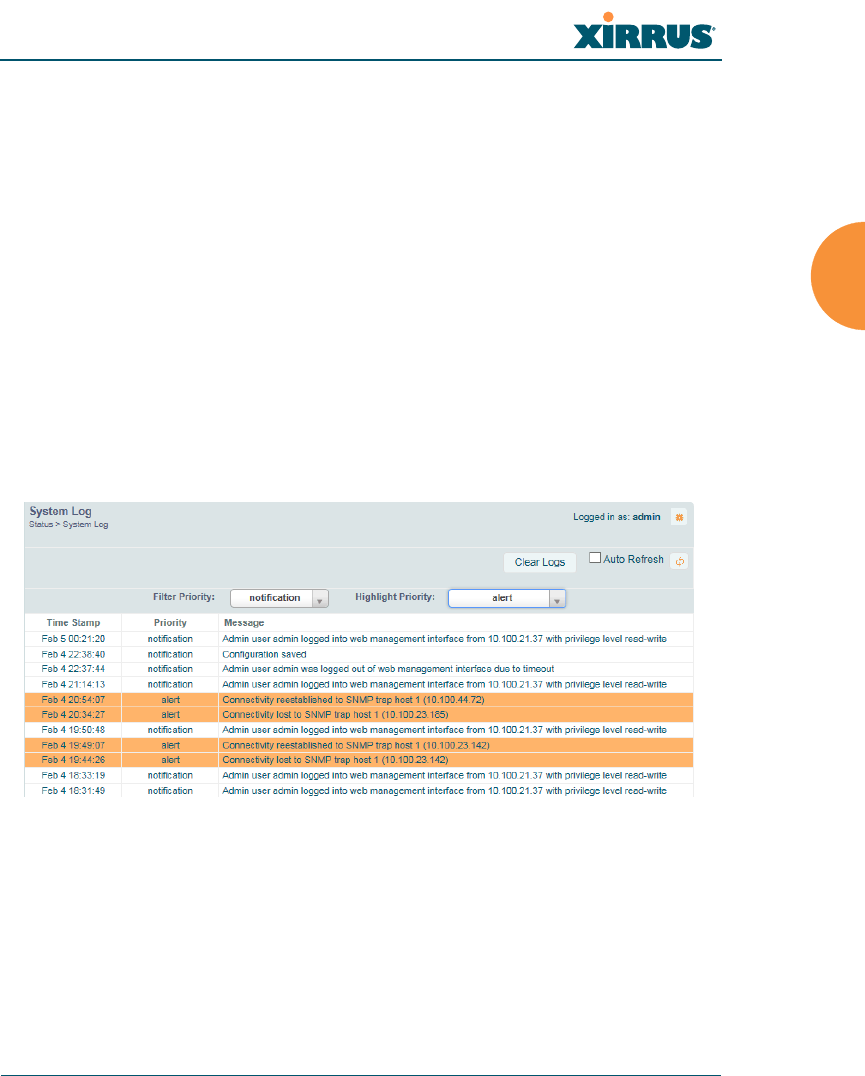The width and height of the screenshot is (865, 1076).
Task: Click the Priority column header
Action: click(170, 622)
